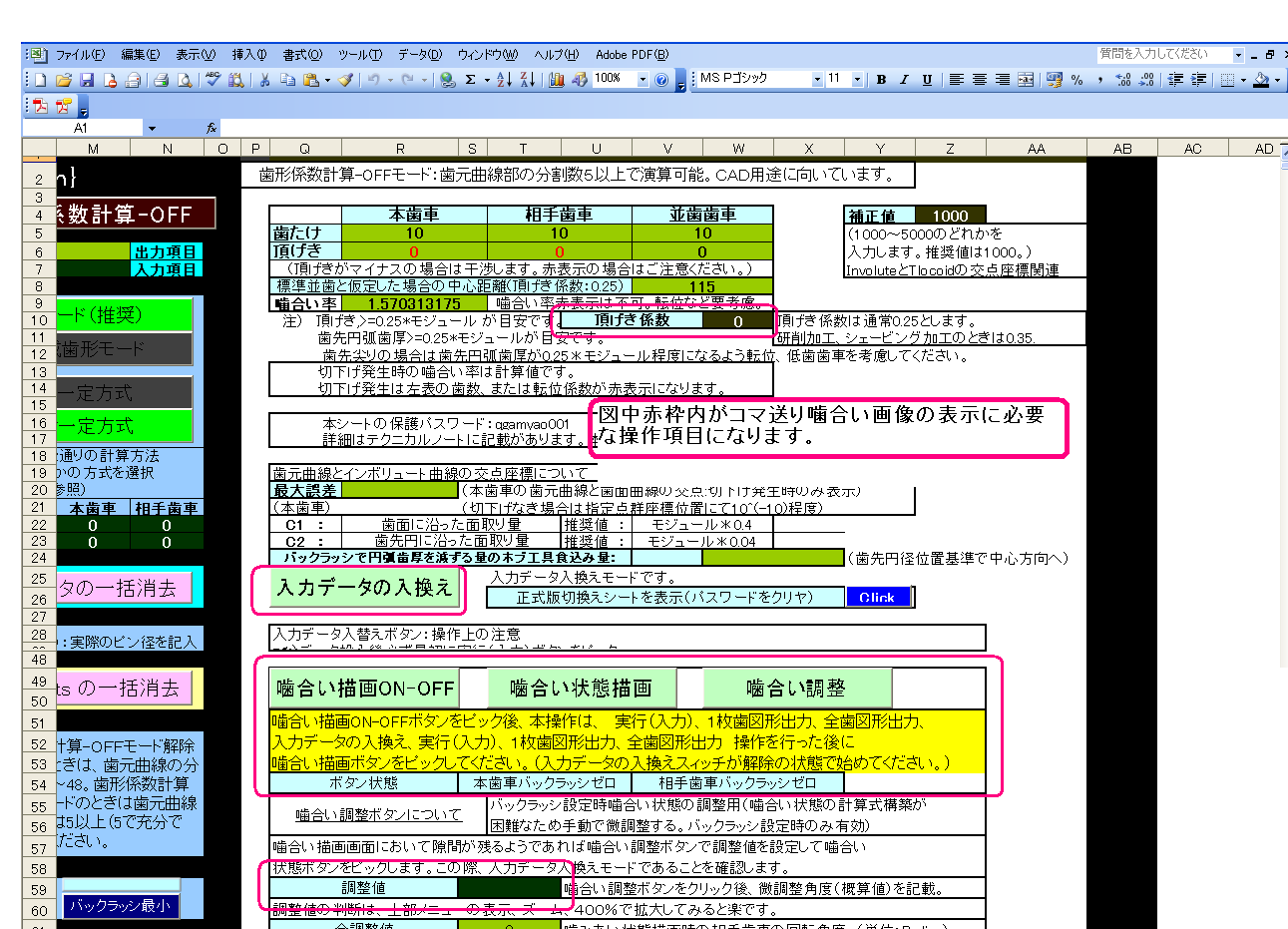This screenshot has height=929, width=1288.
Task: Open the Name Box dropdown arrow
Action: [x=152, y=128]
